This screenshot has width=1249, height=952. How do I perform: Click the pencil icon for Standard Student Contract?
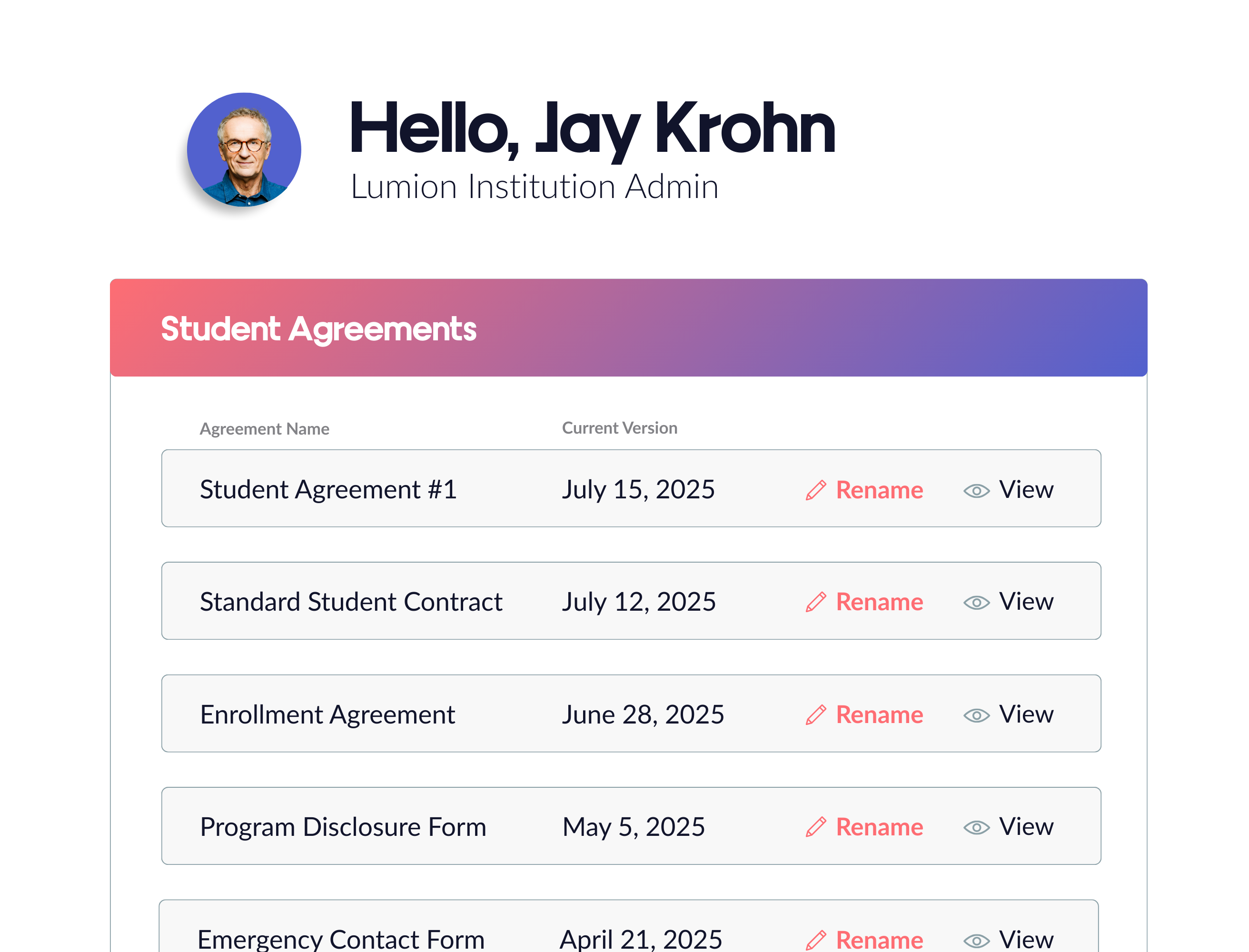(x=816, y=602)
